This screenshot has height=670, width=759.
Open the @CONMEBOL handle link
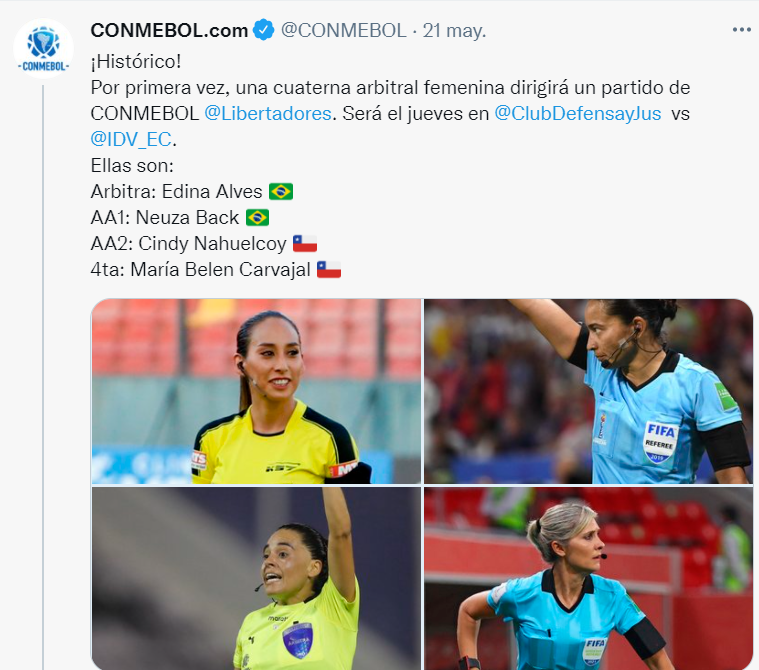click(344, 30)
